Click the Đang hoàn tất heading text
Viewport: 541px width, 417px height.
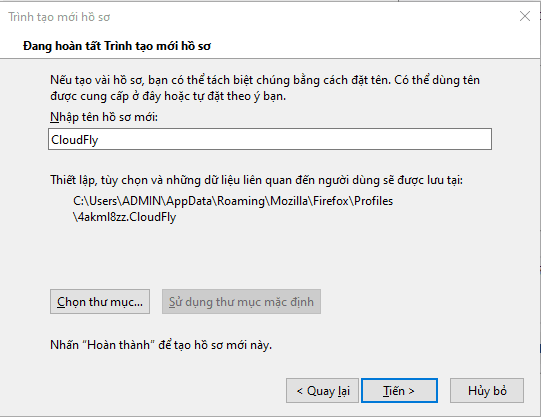pos(117,46)
